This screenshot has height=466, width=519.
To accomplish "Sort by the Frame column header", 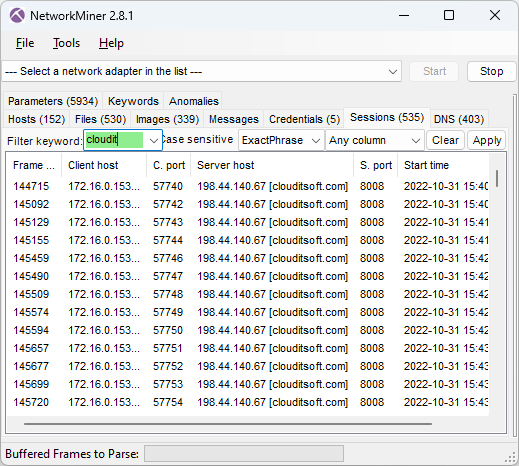I will click(34, 165).
